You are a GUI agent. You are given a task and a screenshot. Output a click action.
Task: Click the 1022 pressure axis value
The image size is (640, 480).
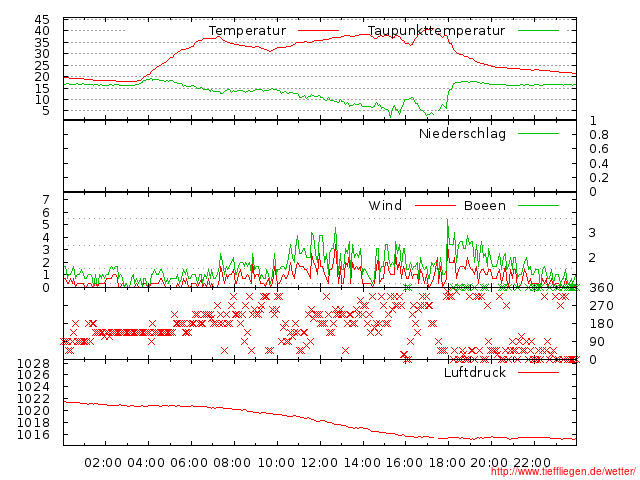point(33,398)
